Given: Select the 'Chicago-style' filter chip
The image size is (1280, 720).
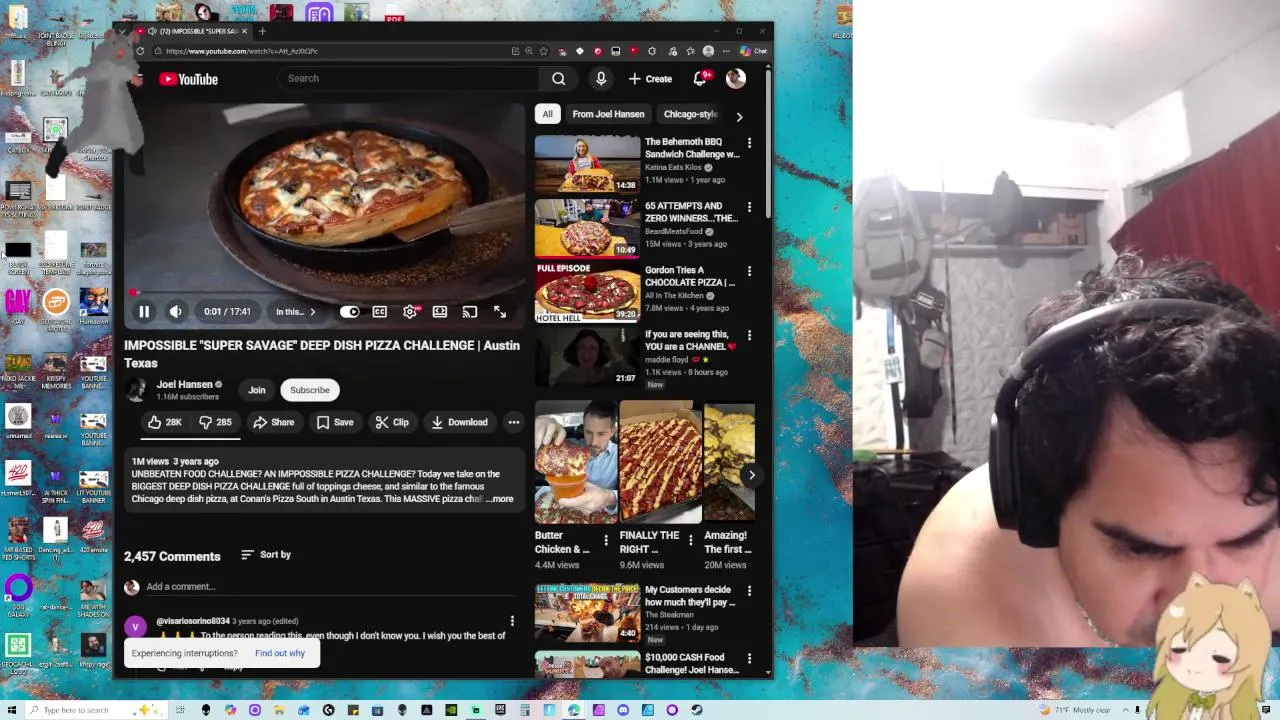Looking at the screenshot, I should (x=690, y=114).
